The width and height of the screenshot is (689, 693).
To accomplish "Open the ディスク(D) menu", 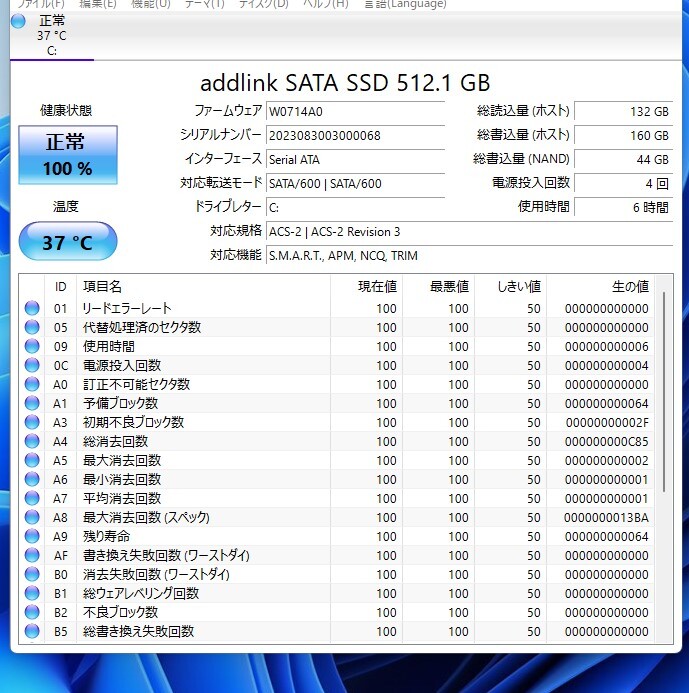I will pos(263,4).
